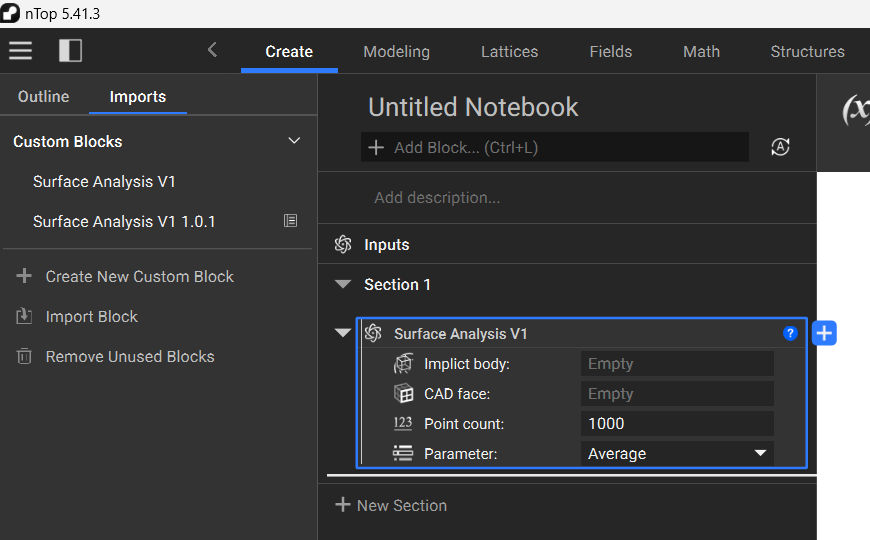Open the Math tab
Screen dimensions: 870x540
tap(701, 52)
